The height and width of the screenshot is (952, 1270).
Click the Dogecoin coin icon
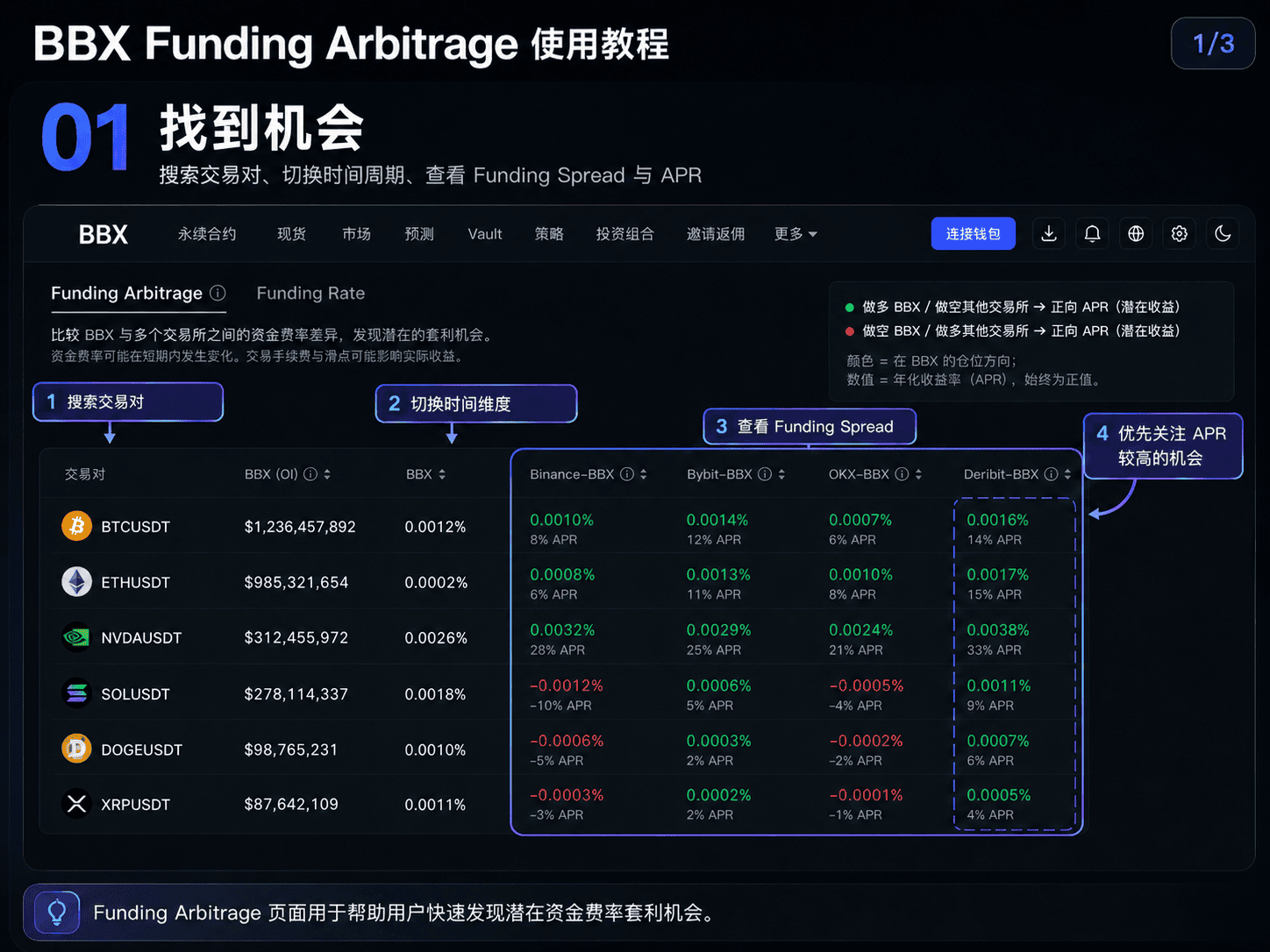76,749
